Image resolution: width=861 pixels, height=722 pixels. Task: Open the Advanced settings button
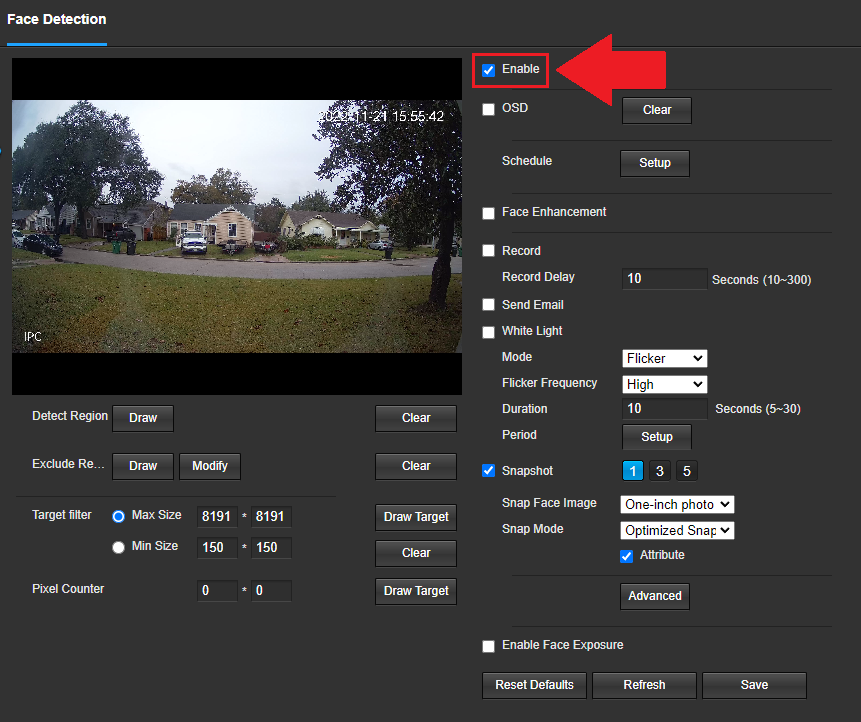click(655, 596)
